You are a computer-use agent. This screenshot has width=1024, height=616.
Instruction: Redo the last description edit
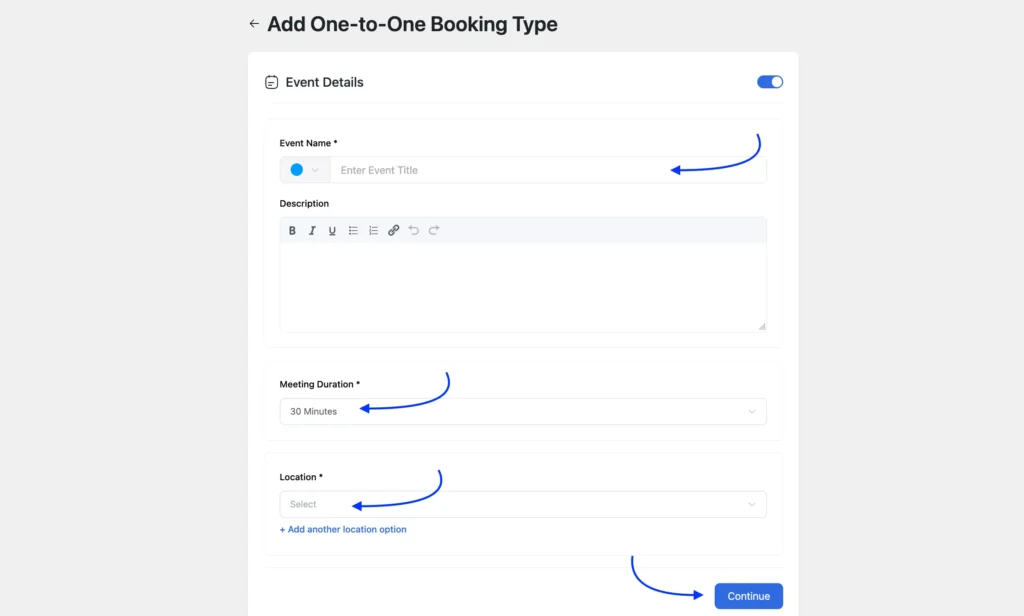434,230
